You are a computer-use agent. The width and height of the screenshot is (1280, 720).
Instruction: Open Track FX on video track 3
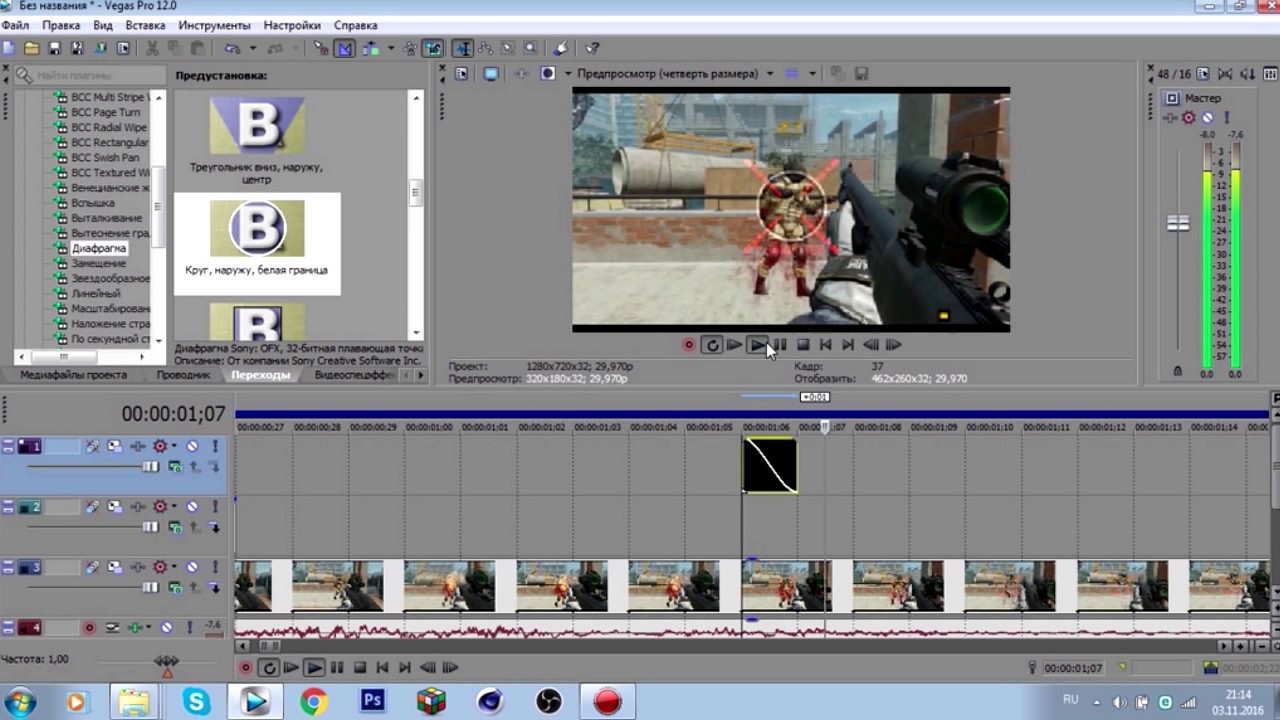137,567
